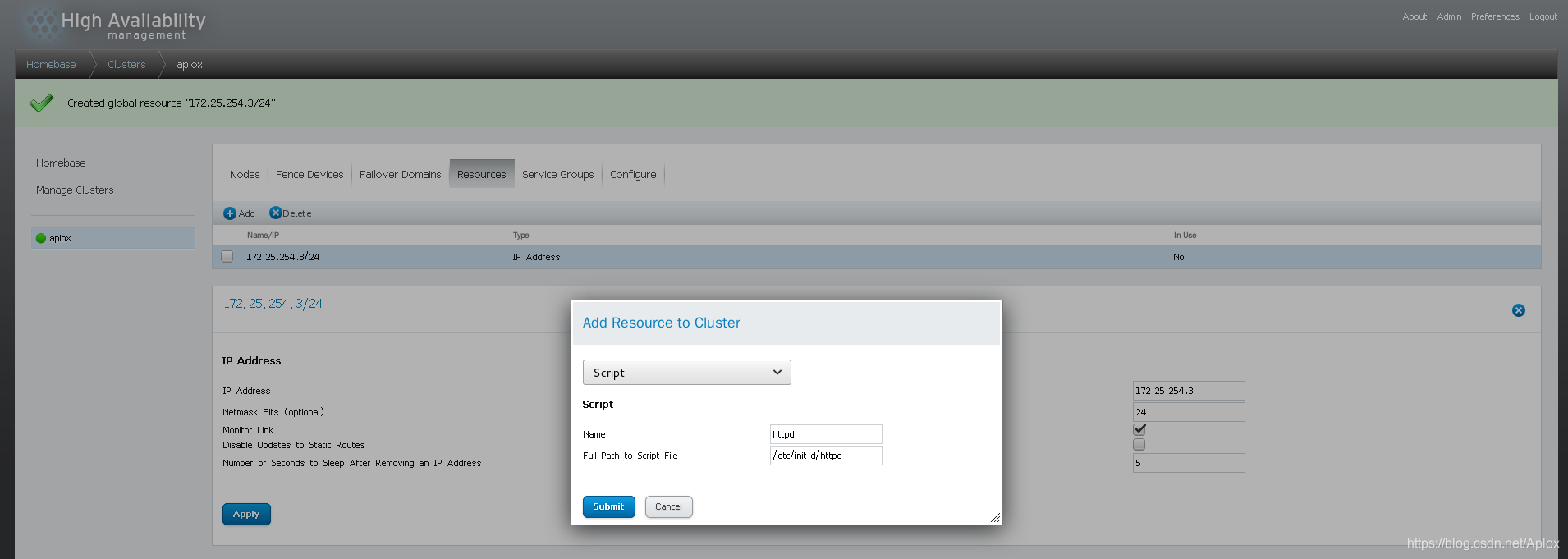Open the Admin link

[x=1449, y=16]
